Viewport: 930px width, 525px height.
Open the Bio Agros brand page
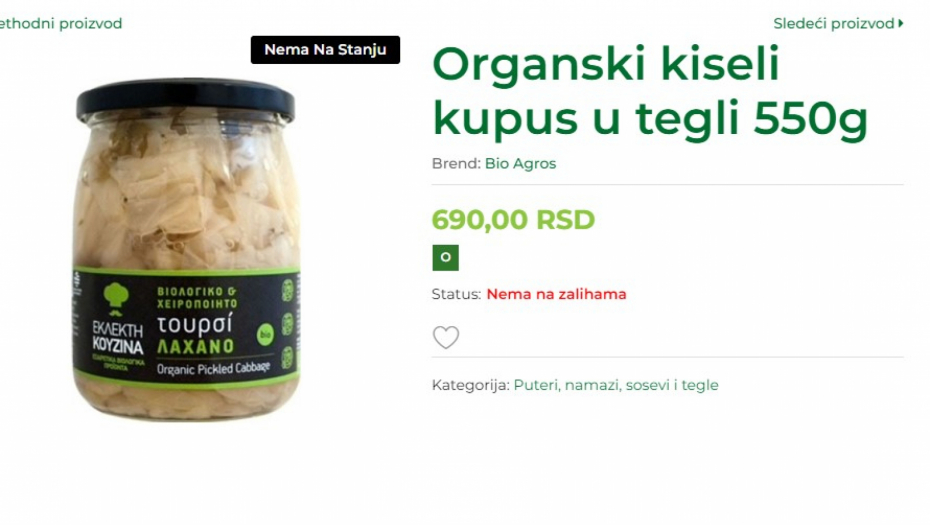(520, 163)
